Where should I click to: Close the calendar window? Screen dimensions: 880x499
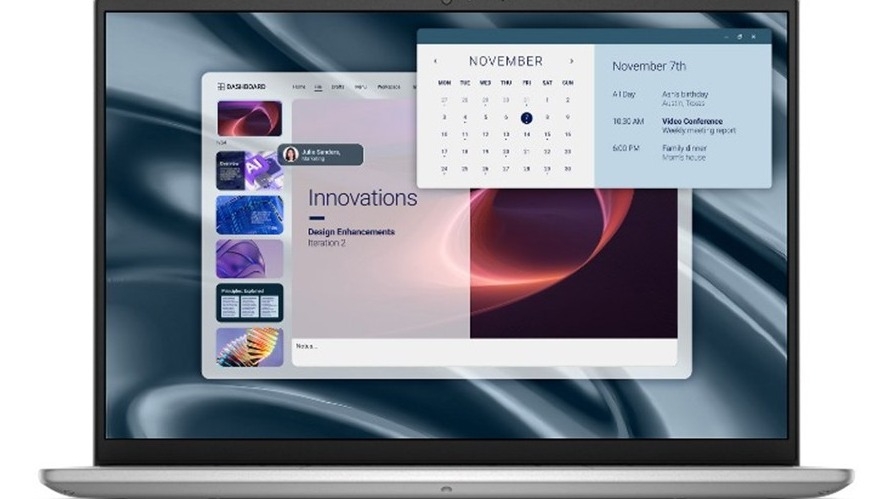click(x=753, y=36)
